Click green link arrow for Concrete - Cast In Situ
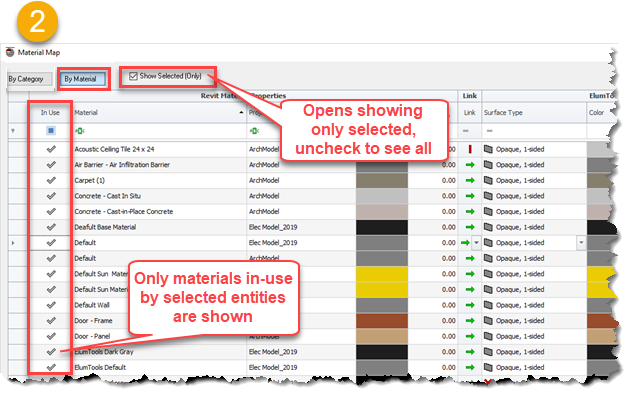 [x=467, y=196]
